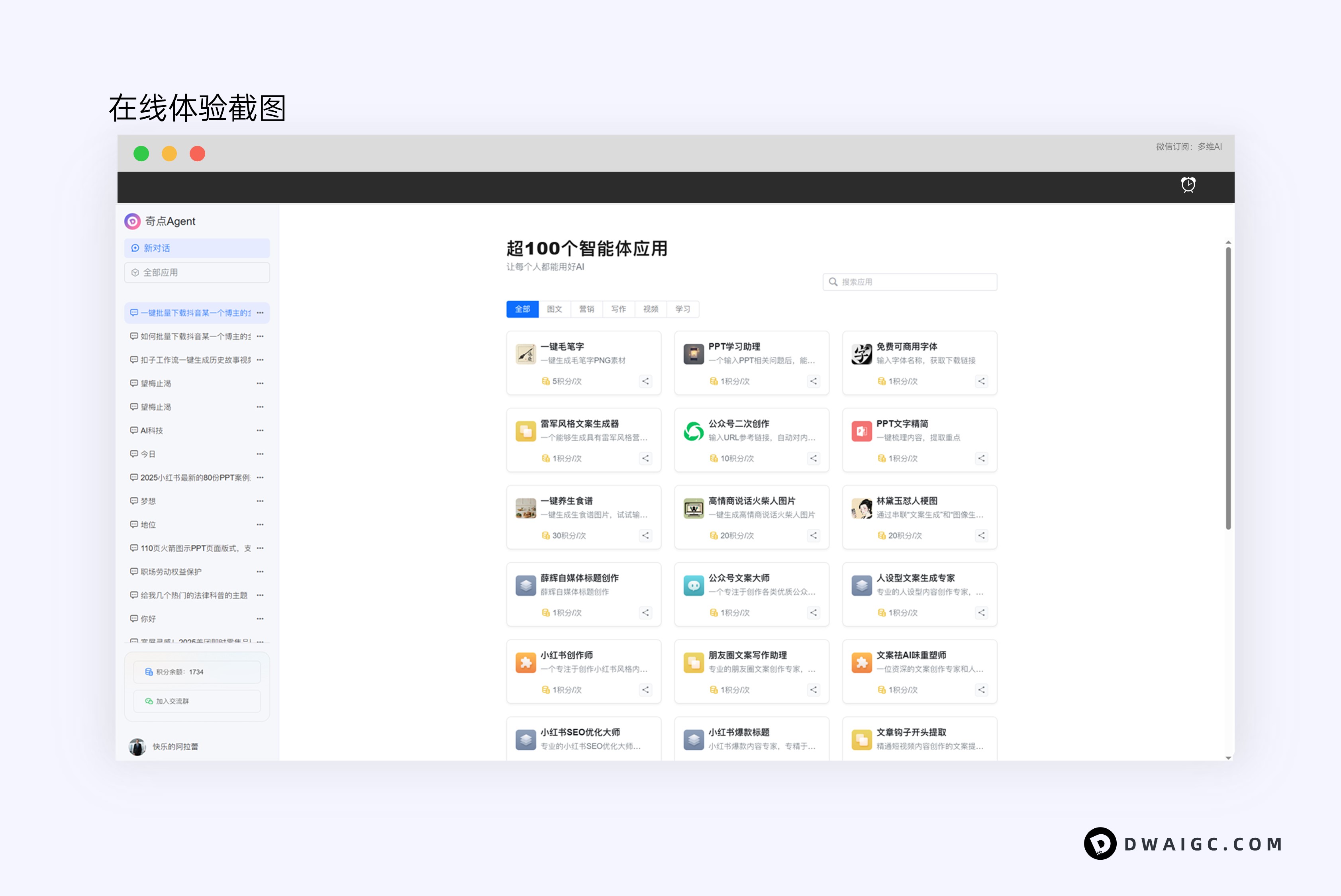
Task: Open the options menu for AI科技 chat
Action: (x=260, y=430)
